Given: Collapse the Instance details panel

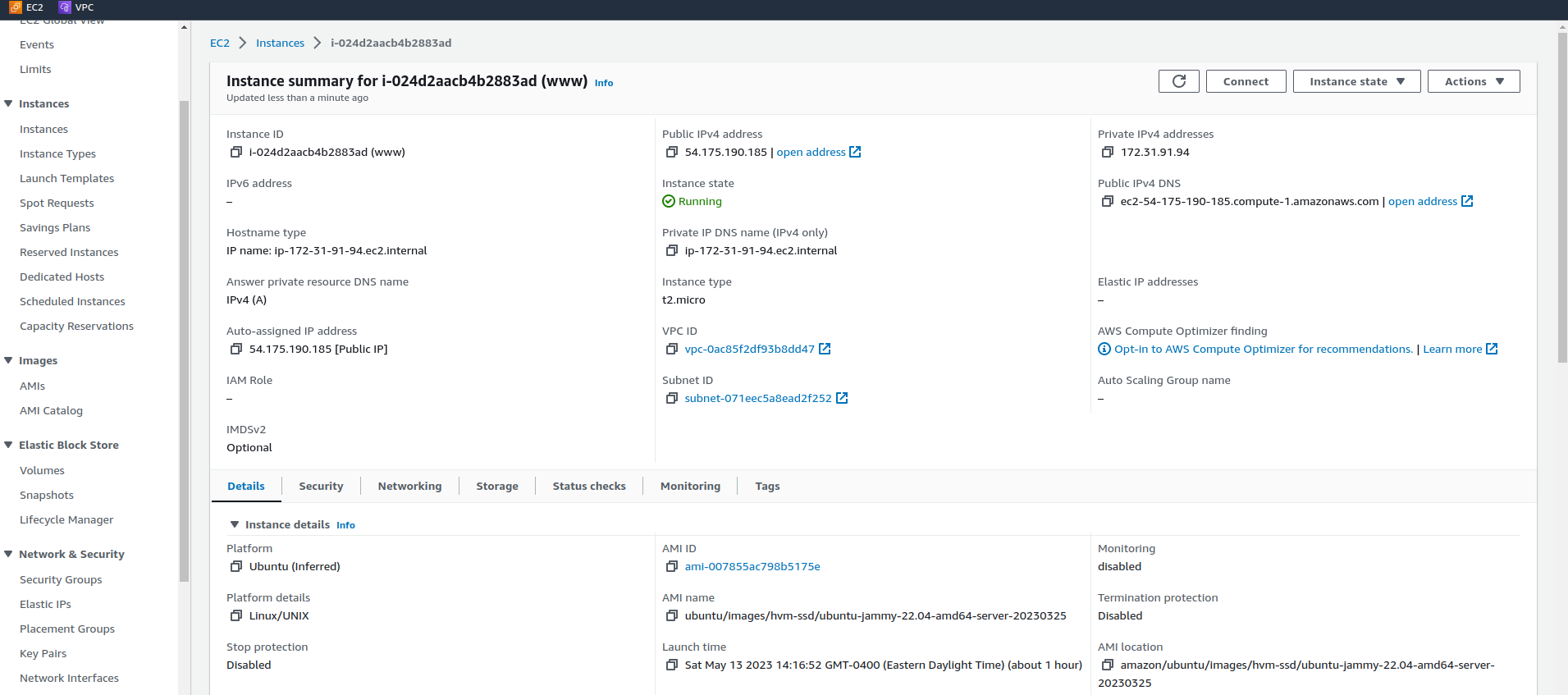Looking at the screenshot, I should (235, 524).
